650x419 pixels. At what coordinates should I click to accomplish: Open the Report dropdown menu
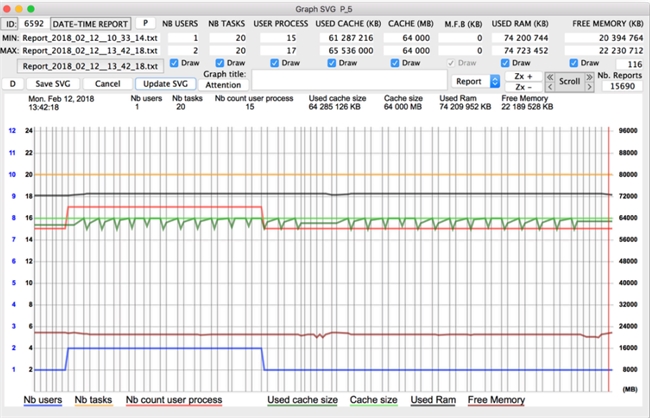pos(474,81)
